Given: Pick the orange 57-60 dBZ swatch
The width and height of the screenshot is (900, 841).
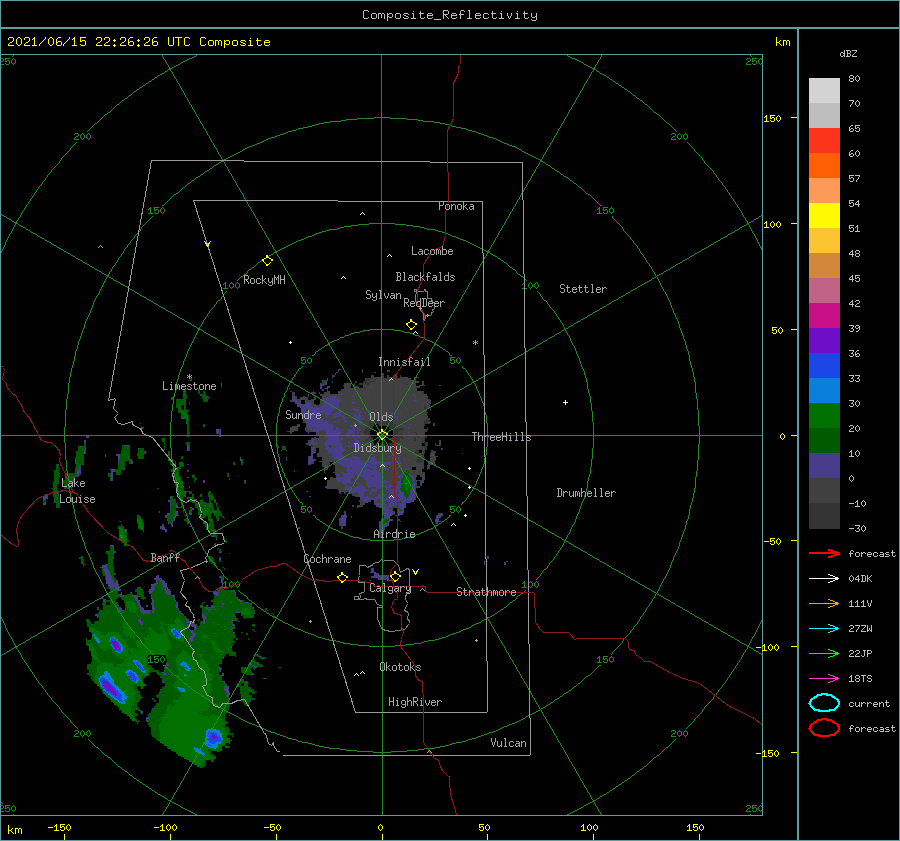Looking at the screenshot, I should tap(824, 165).
